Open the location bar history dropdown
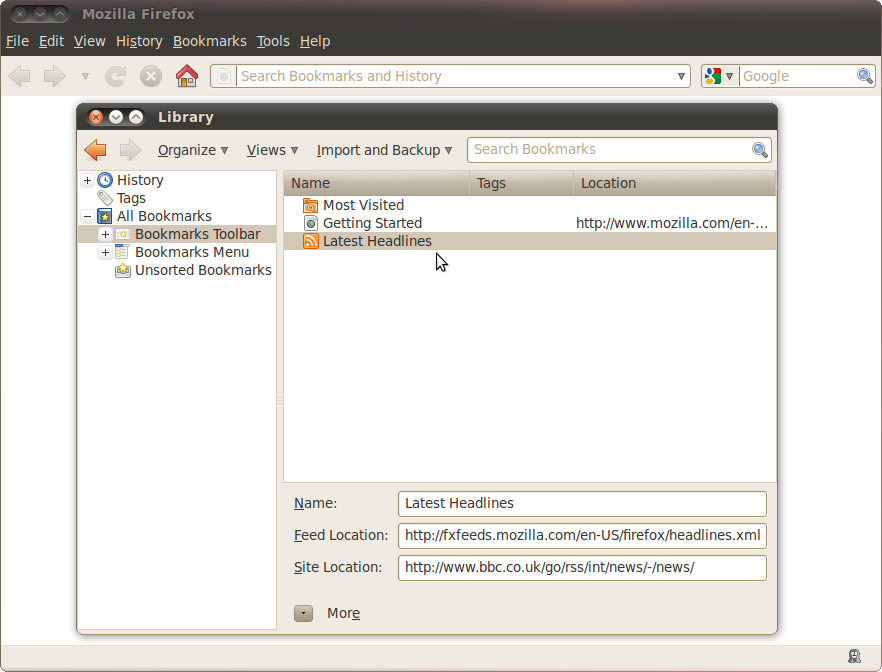Screen dimensions: 882x672 point(681,76)
